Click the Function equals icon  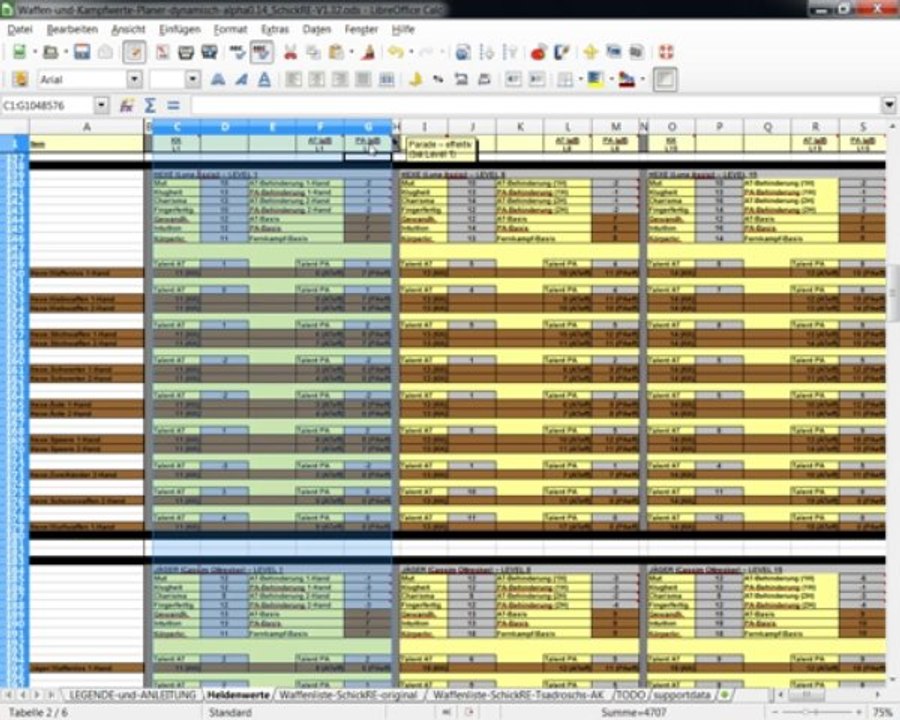[173, 105]
